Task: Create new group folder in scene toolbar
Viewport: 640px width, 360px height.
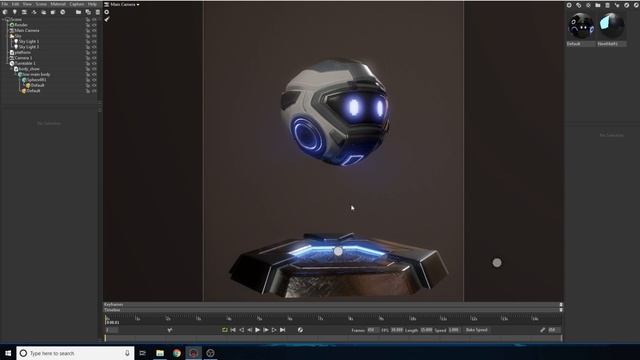Action: (x=78, y=12)
